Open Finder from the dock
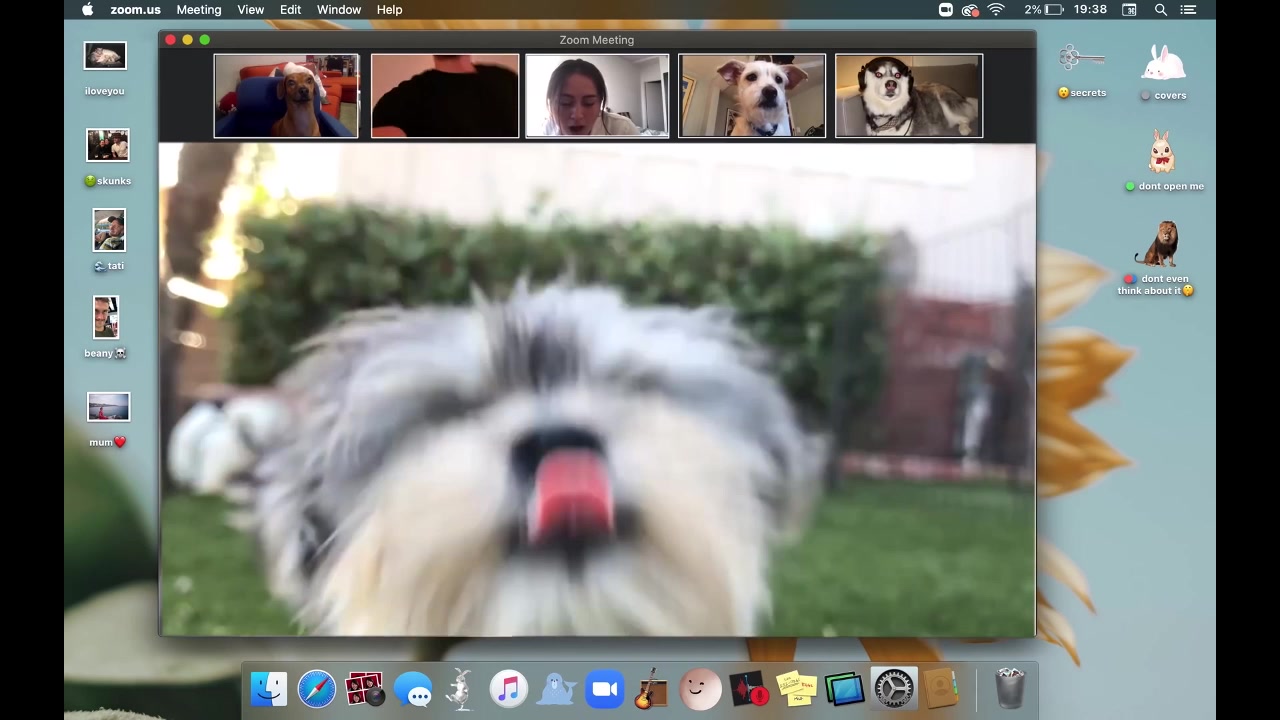The width and height of the screenshot is (1280, 720). (269, 689)
